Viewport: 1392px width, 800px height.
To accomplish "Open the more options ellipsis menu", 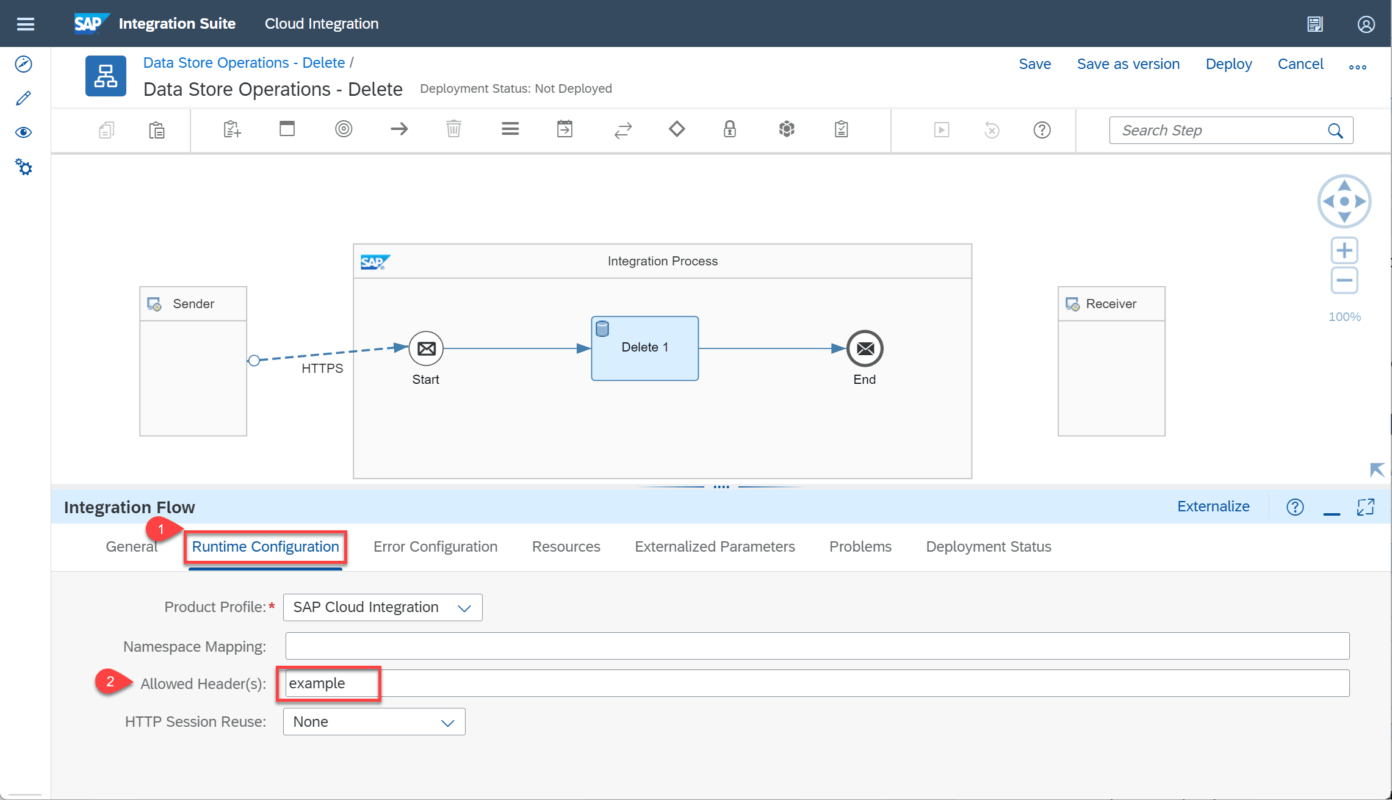I will click(x=1357, y=67).
